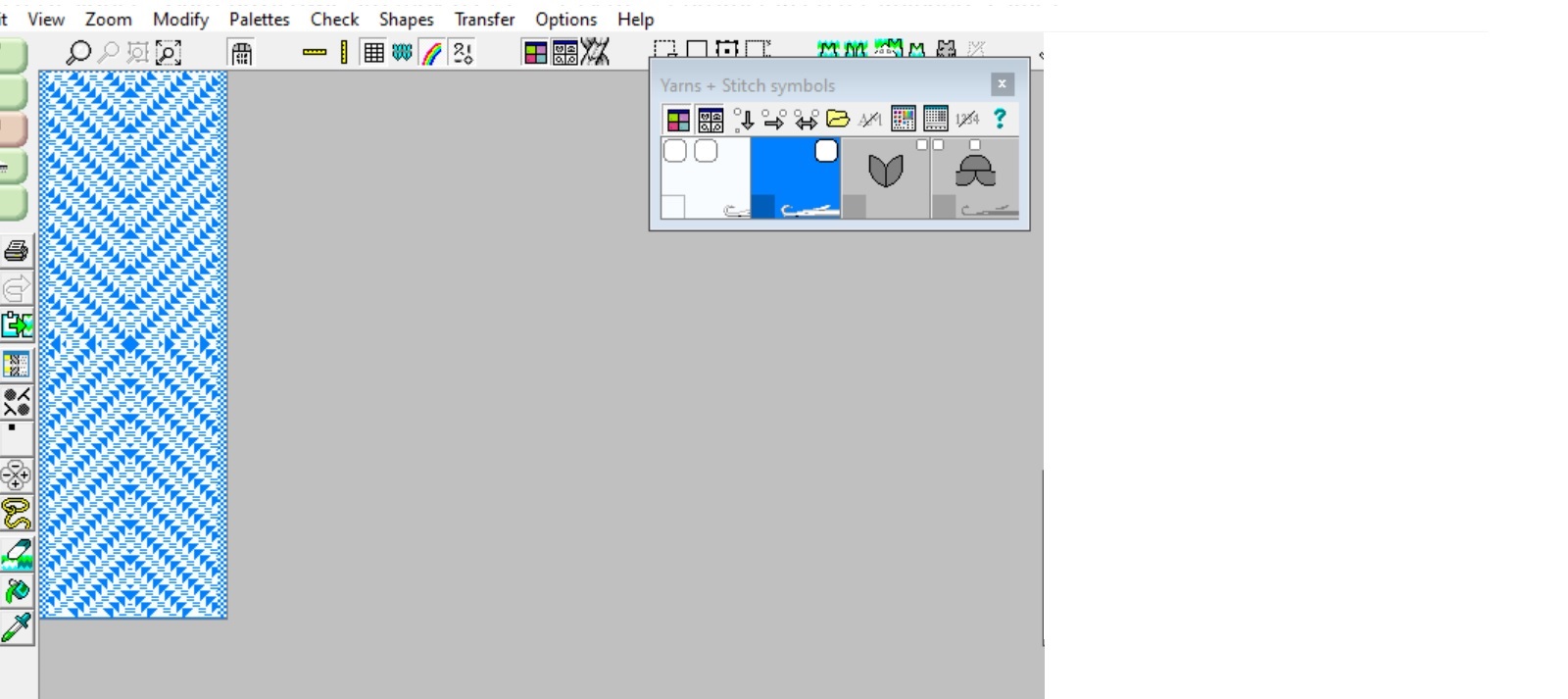Image resolution: width=1568 pixels, height=699 pixels.
Task: Click the colors grid icon in Yarns panel
Action: point(678,120)
